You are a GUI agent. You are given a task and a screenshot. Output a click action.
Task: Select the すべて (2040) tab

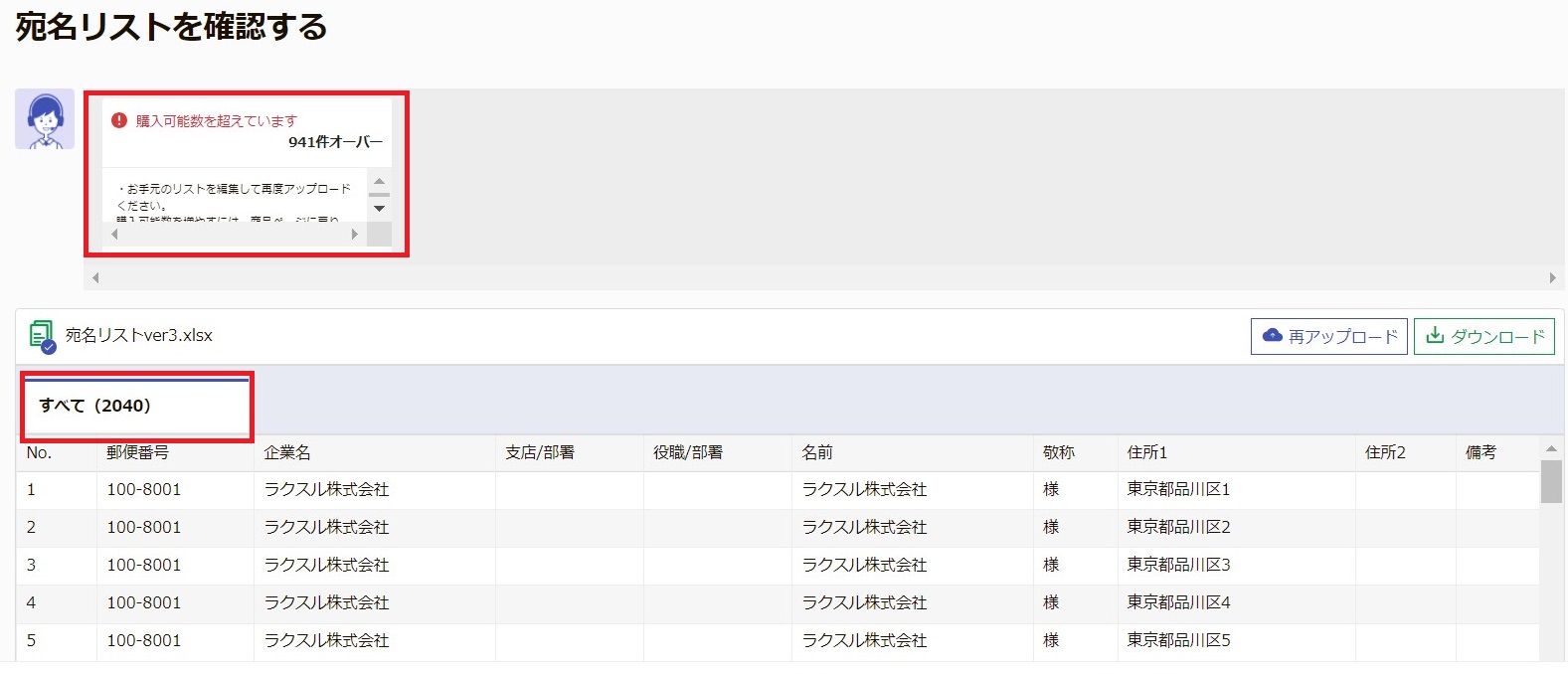coord(137,406)
